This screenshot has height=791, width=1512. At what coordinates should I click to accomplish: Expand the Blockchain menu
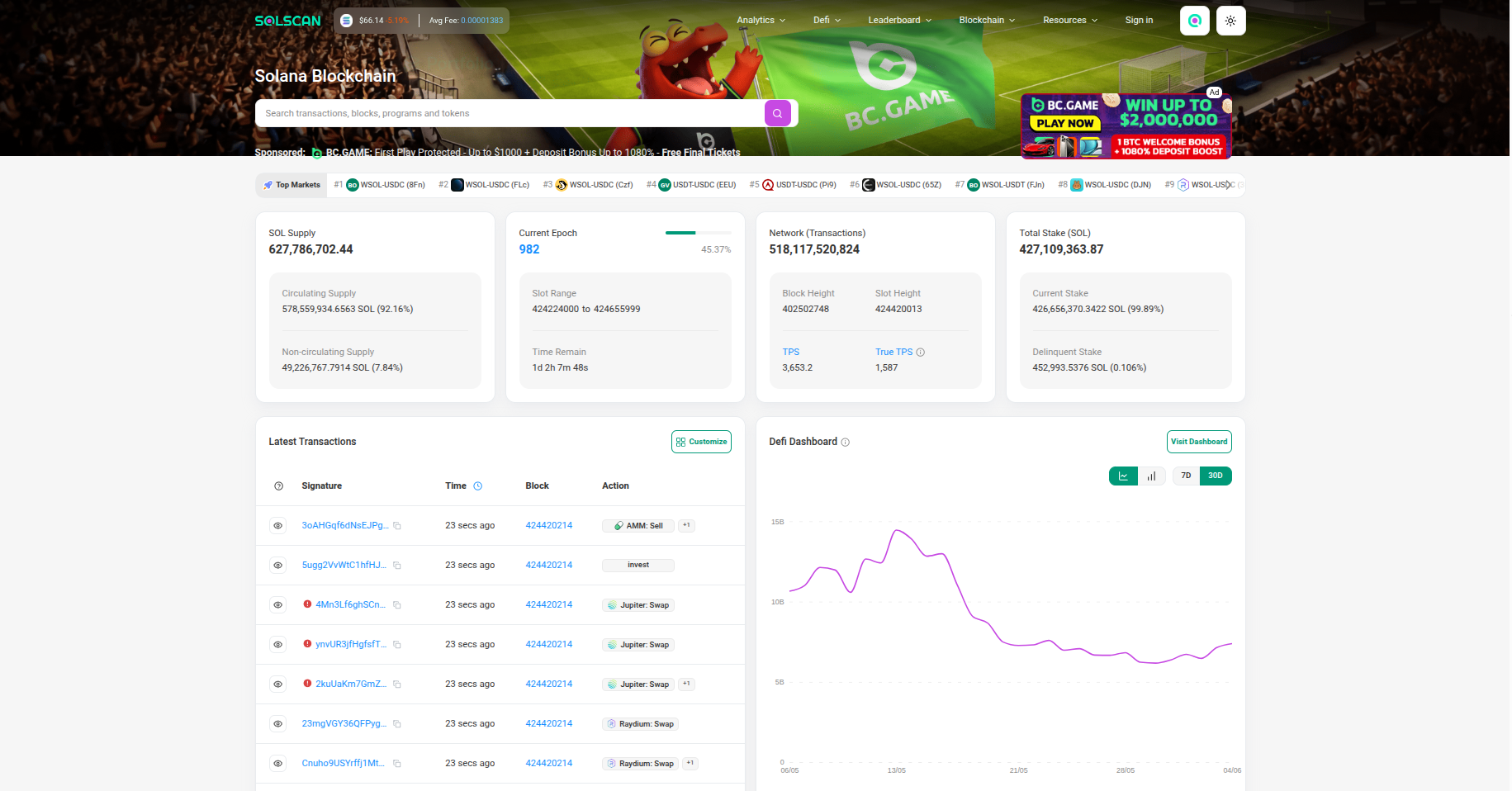tap(987, 21)
